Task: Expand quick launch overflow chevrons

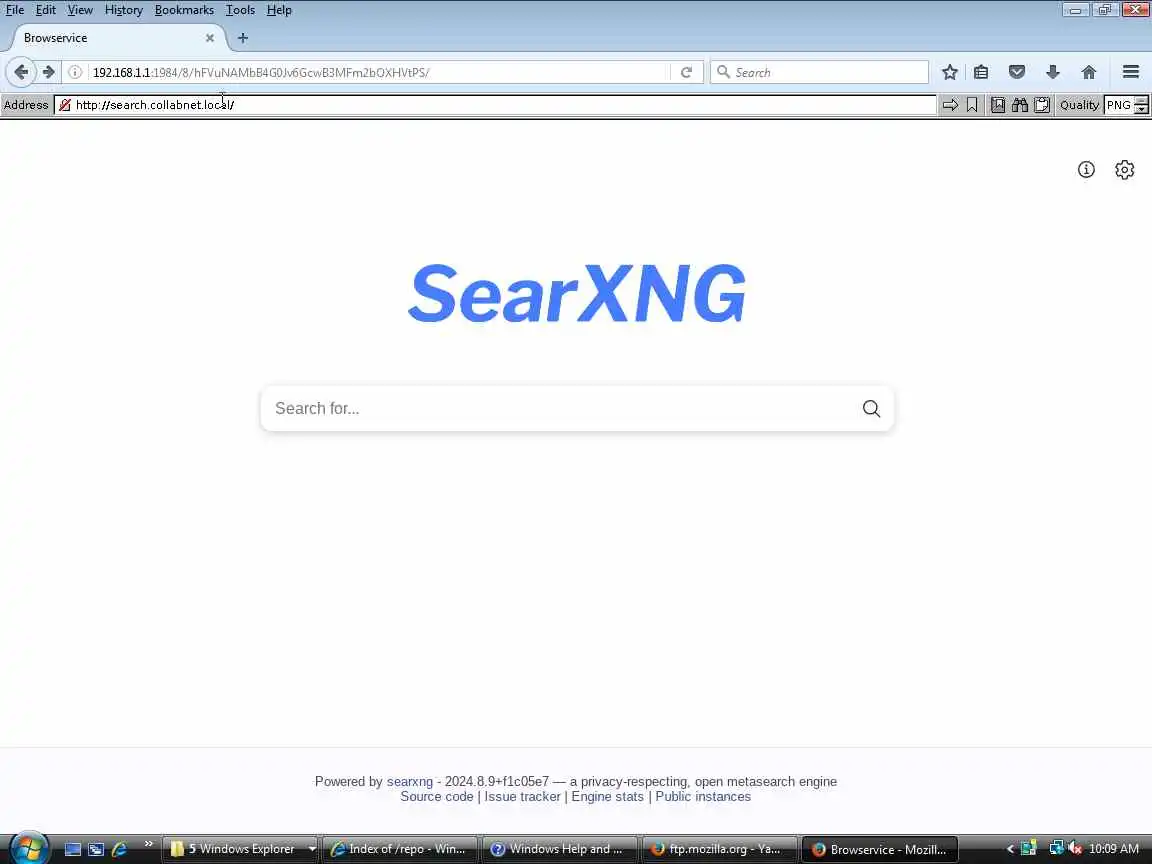Action: tap(148, 843)
